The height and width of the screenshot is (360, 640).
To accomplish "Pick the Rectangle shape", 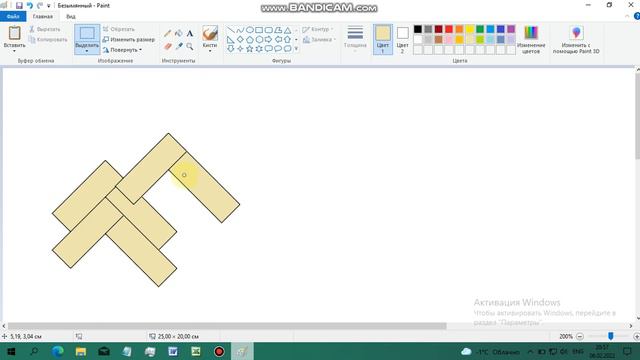I will (x=259, y=30).
